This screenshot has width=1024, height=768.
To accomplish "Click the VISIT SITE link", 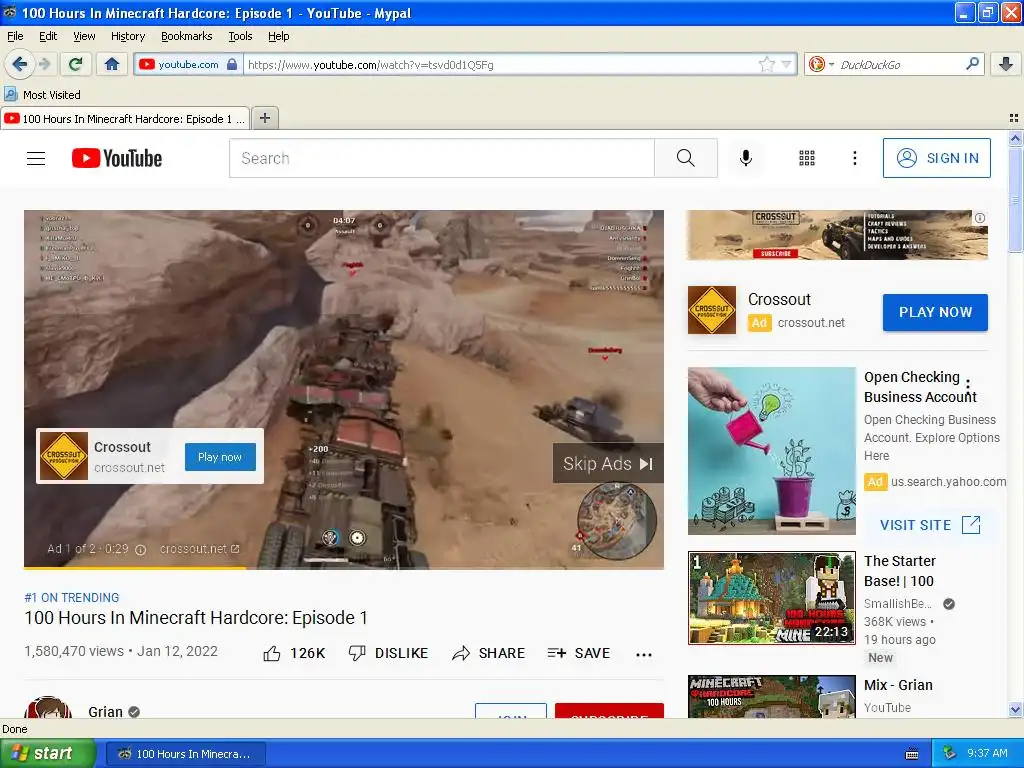I will (x=930, y=525).
